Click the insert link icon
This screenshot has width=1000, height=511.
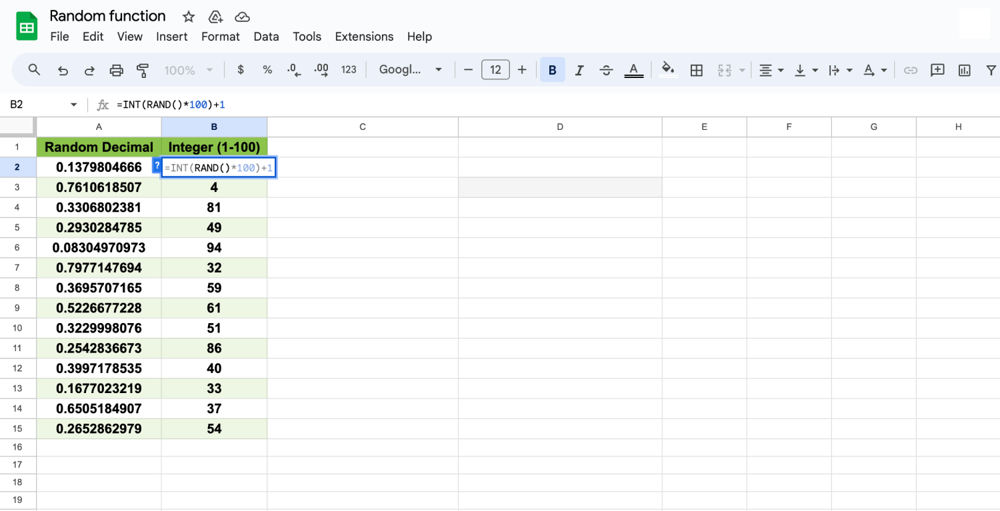tap(910, 70)
